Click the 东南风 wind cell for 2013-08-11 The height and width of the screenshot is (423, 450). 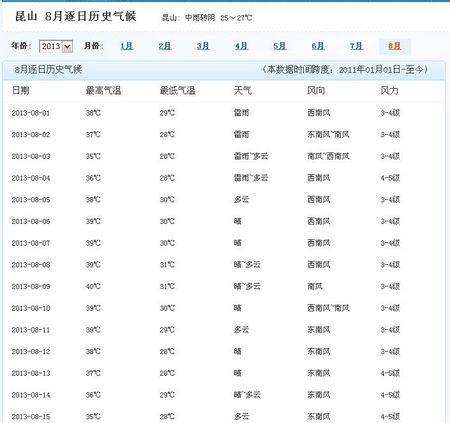tap(319, 330)
